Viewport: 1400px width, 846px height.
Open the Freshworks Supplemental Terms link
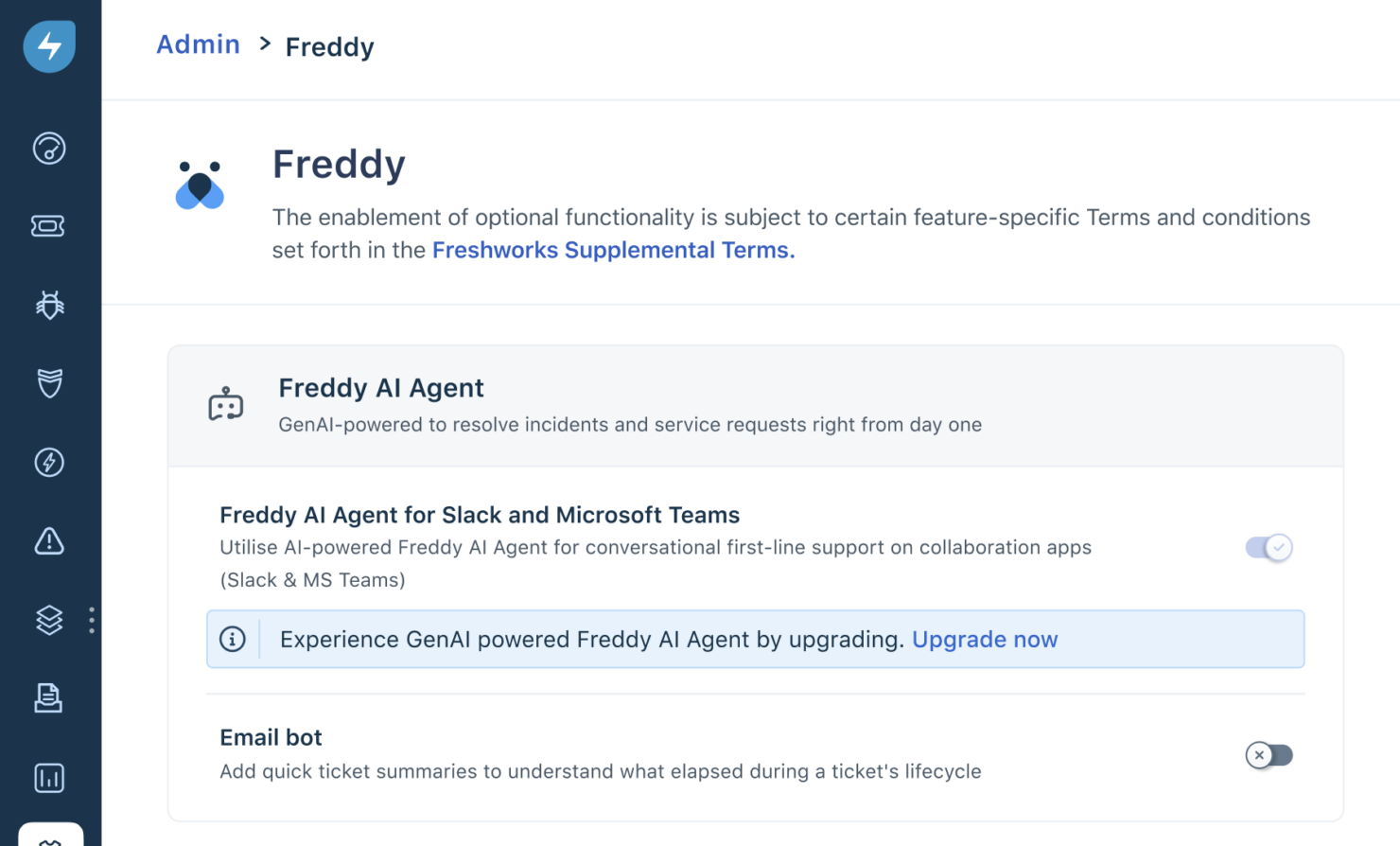coord(612,249)
